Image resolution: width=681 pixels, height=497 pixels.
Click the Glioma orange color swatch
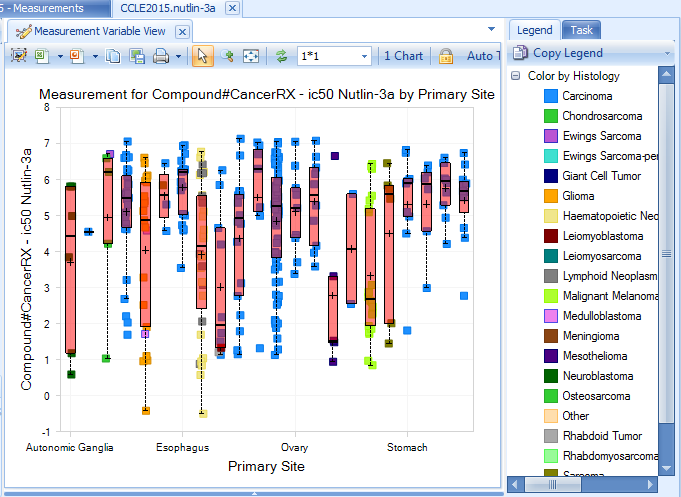click(x=551, y=196)
